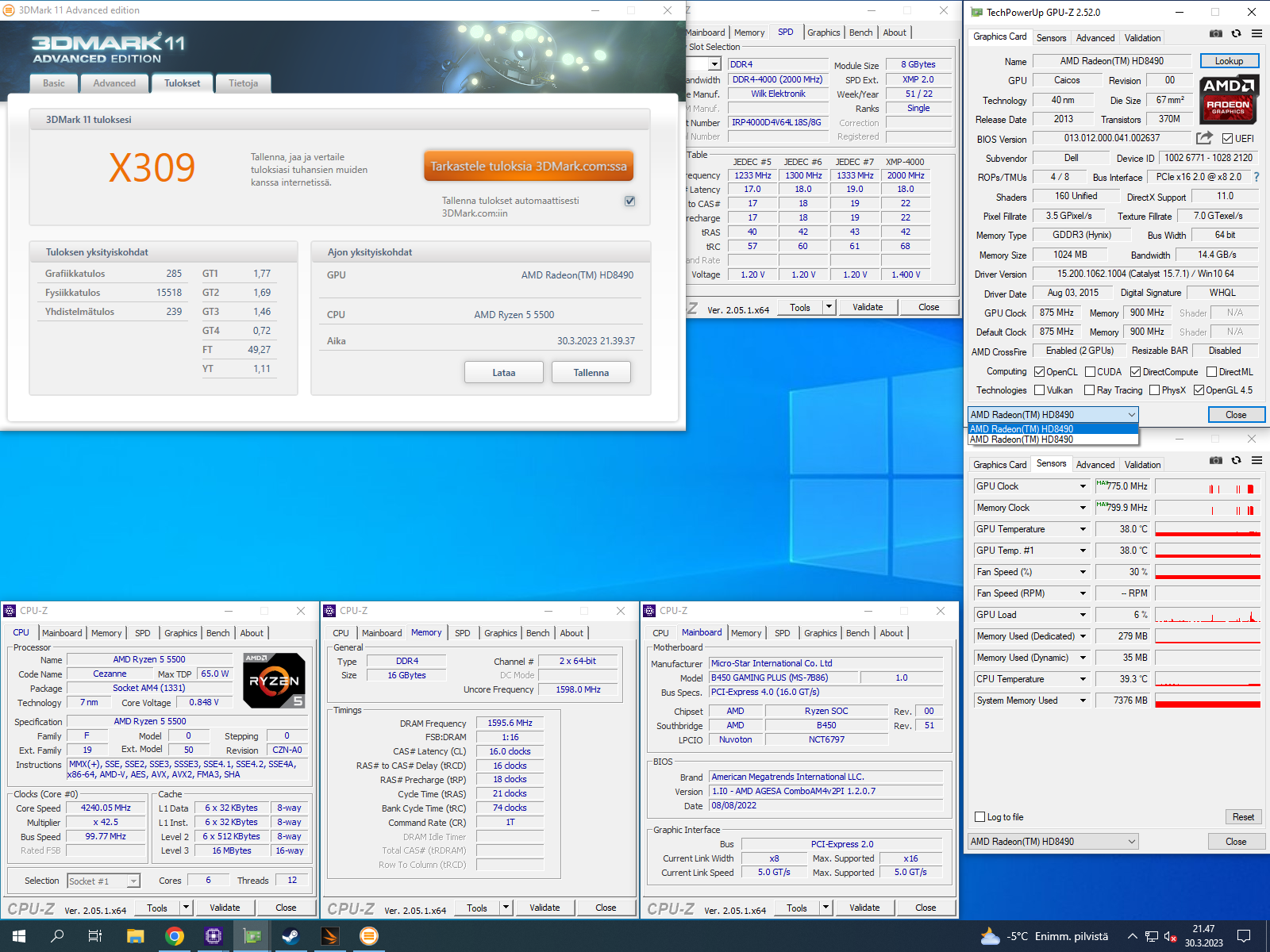Click the Bus Interface question mark icon
Screen dimensions: 1270x952
1257,177
